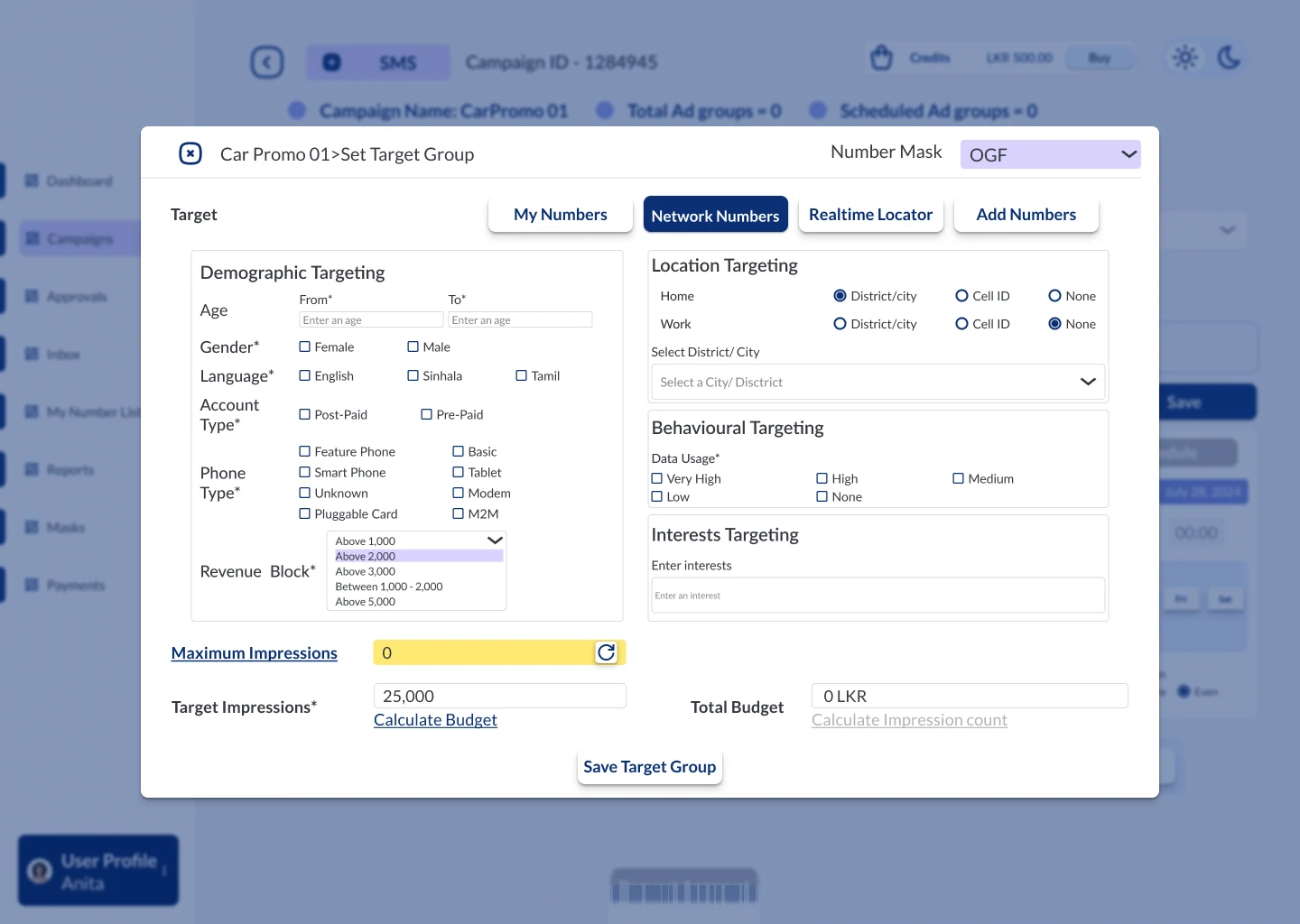This screenshot has width=1300, height=924.
Task: Check the Tamil language checkbox
Action: click(522, 375)
